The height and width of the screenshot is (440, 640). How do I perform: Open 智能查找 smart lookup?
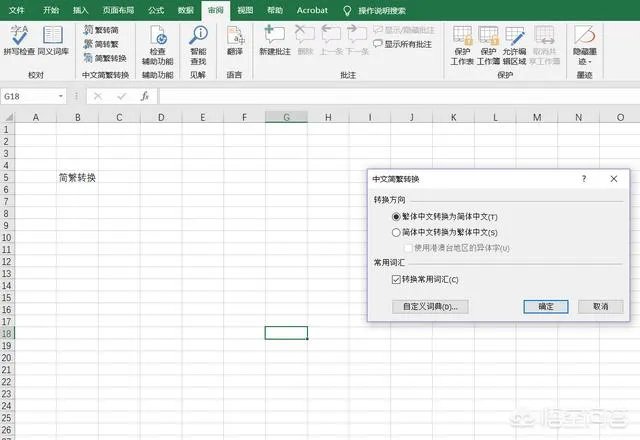198,45
